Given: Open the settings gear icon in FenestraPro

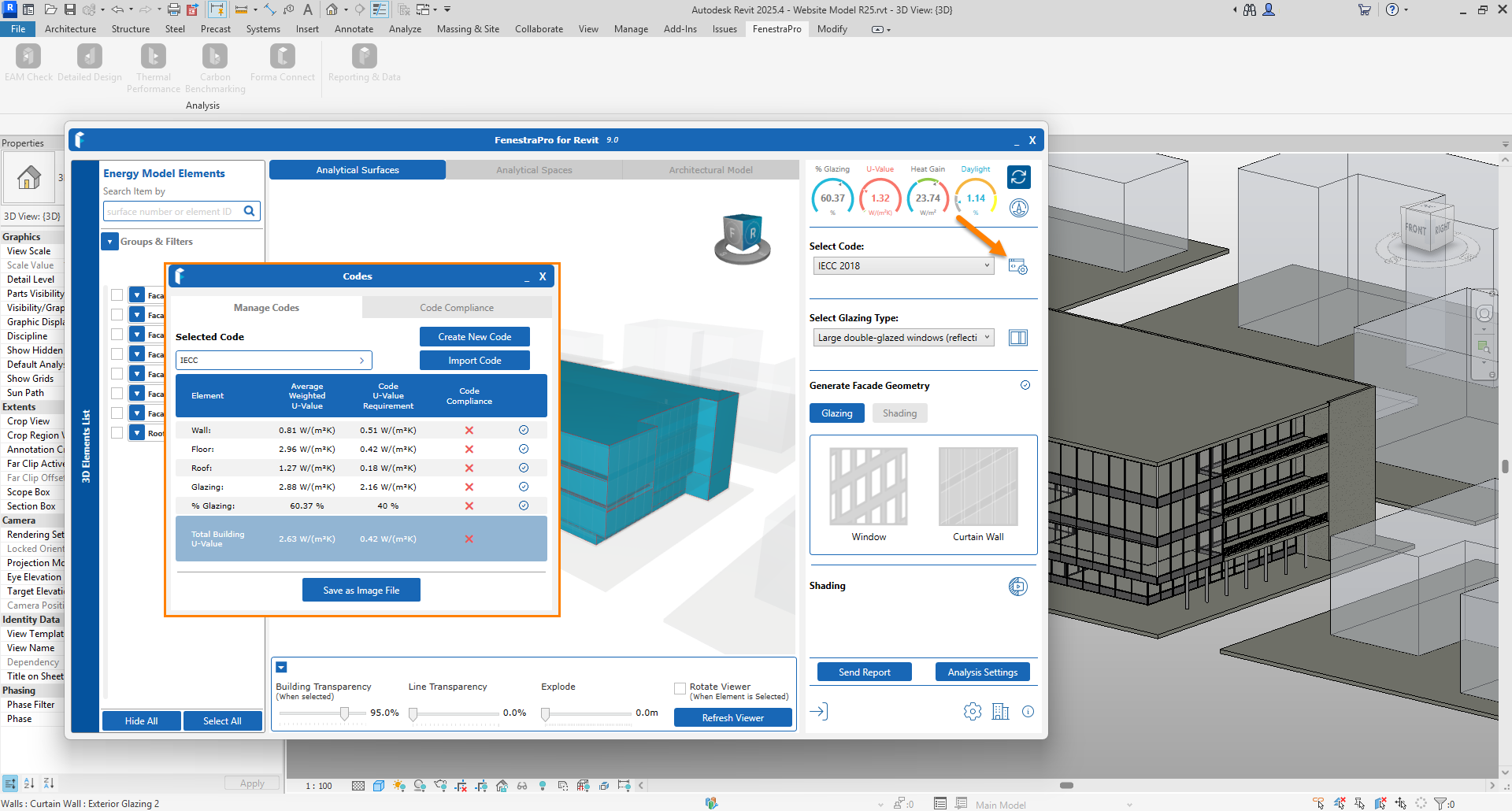Looking at the screenshot, I should (973, 712).
